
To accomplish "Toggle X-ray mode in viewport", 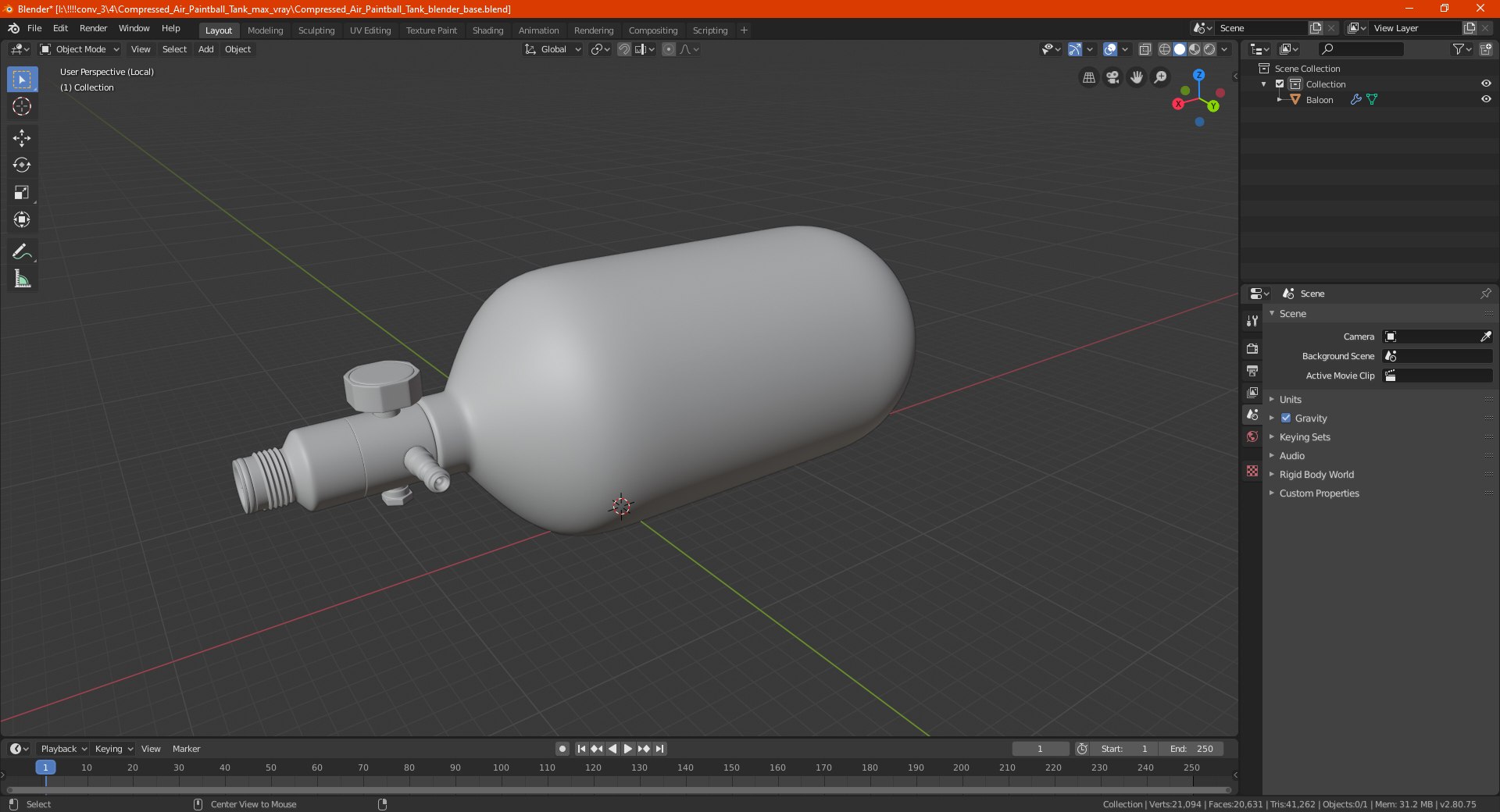I will (1145, 49).
